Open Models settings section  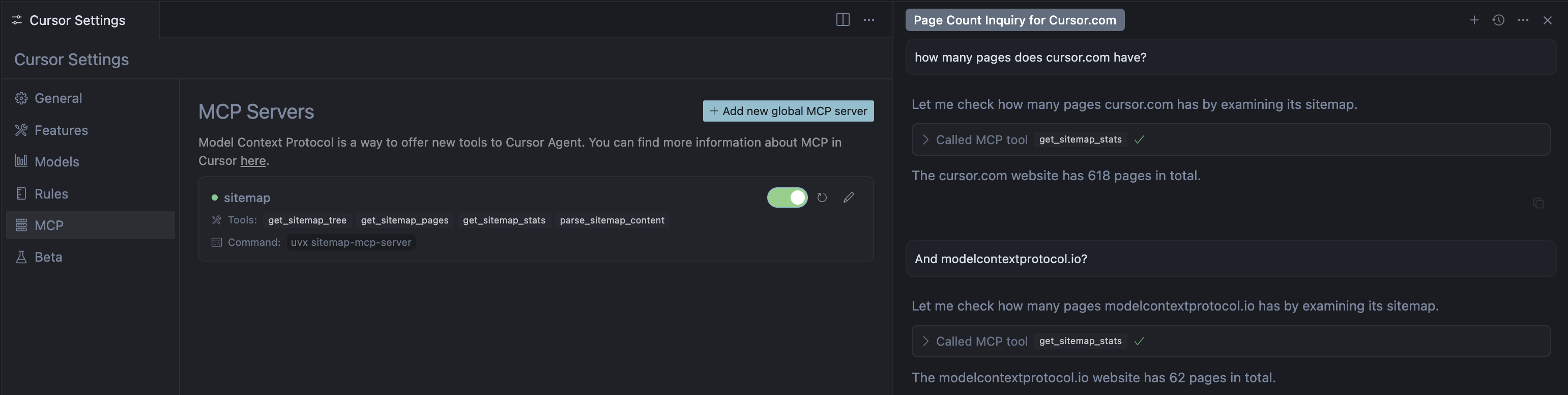90,162
